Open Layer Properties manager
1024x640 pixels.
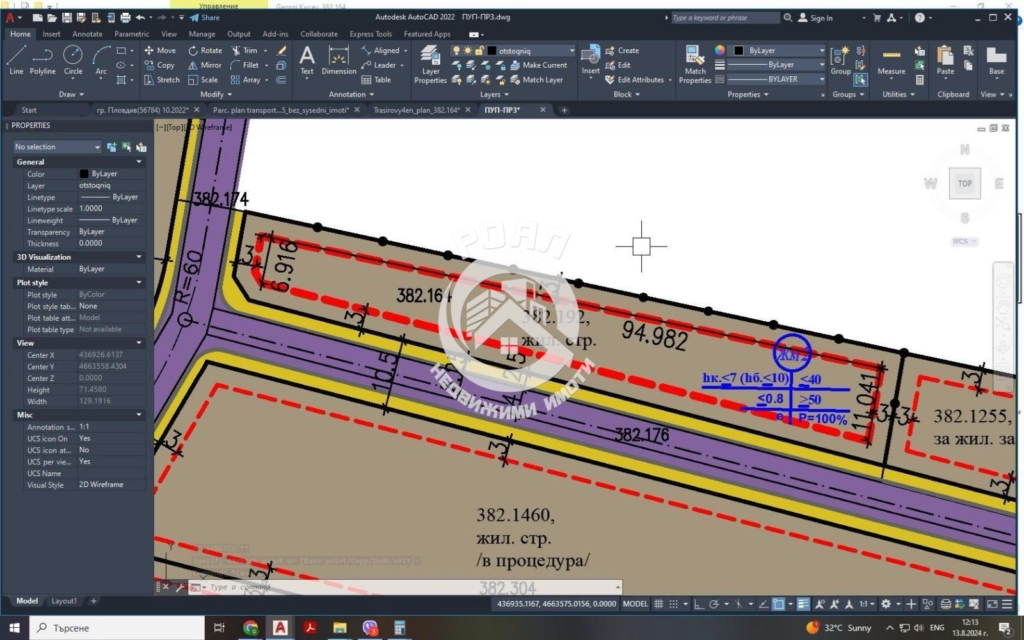(x=430, y=62)
